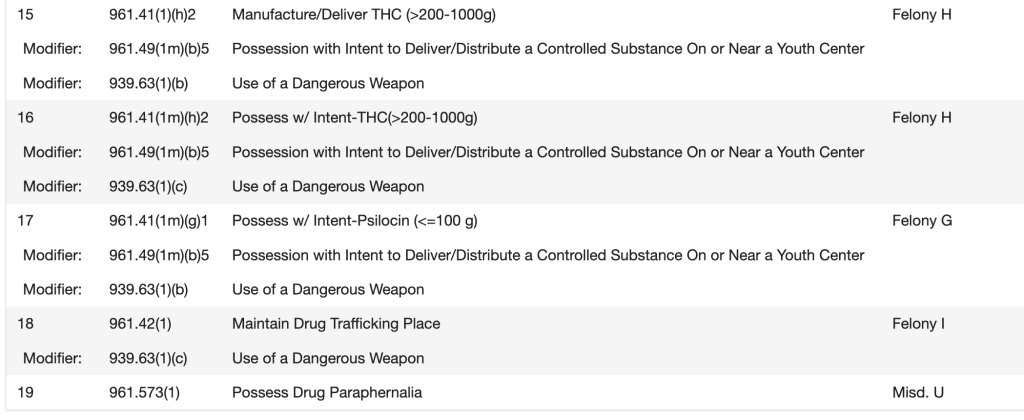Viewport: 1024px width, 420px height.
Task: Click count number 18 in the table
Action: pos(27,324)
